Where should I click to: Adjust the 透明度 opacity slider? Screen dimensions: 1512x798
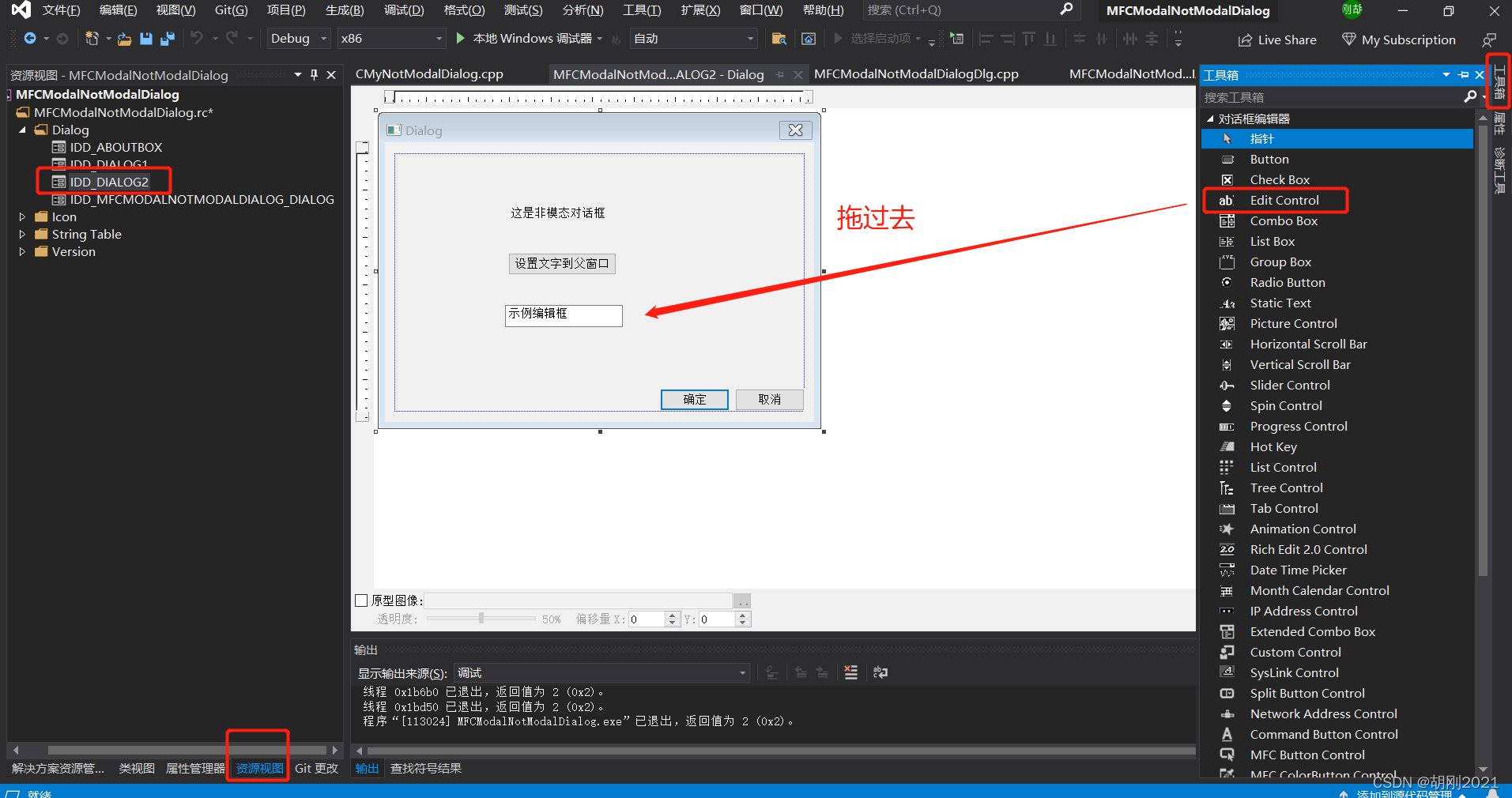click(x=481, y=619)
